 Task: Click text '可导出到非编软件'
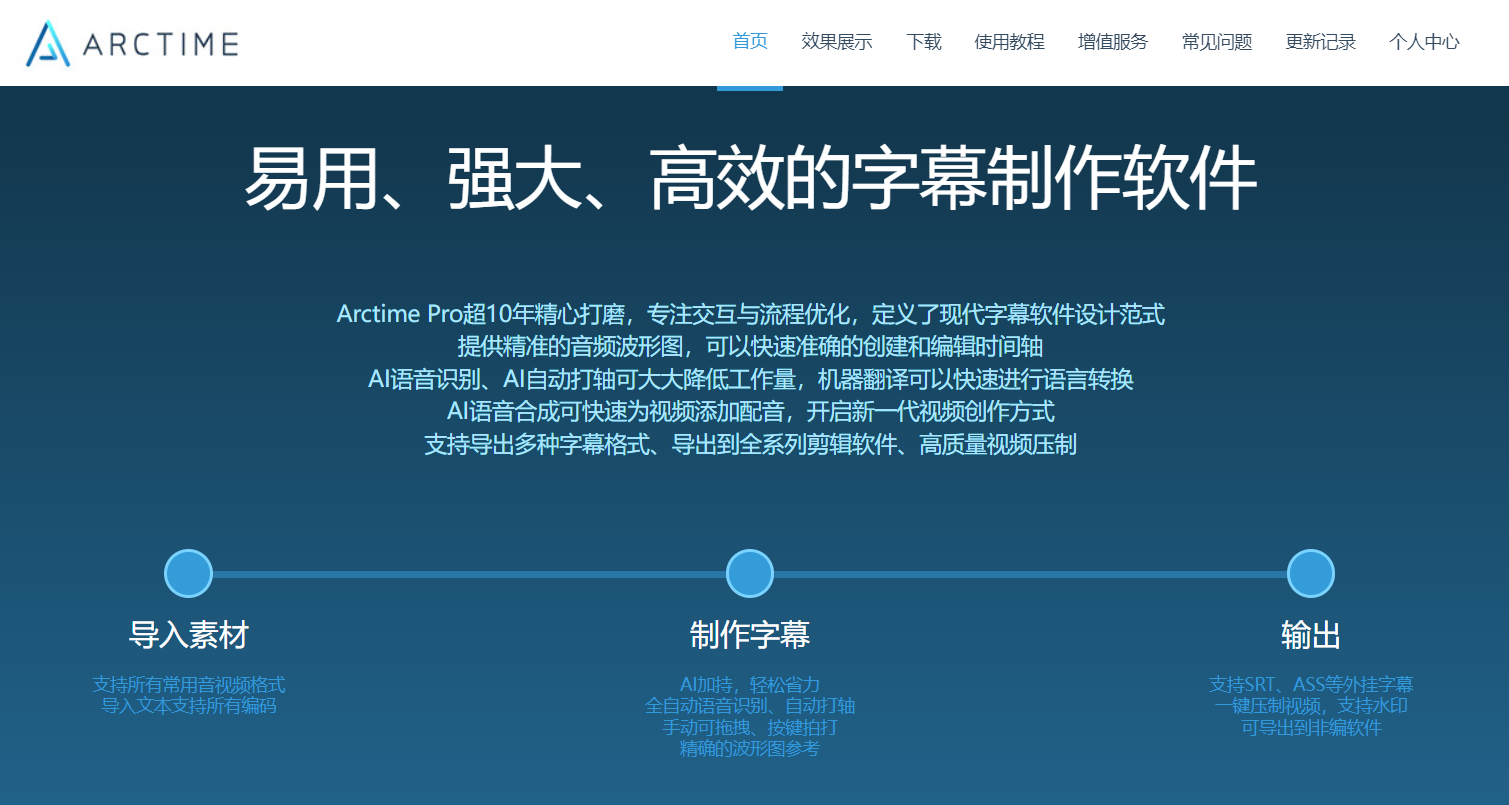(1311, 728)
